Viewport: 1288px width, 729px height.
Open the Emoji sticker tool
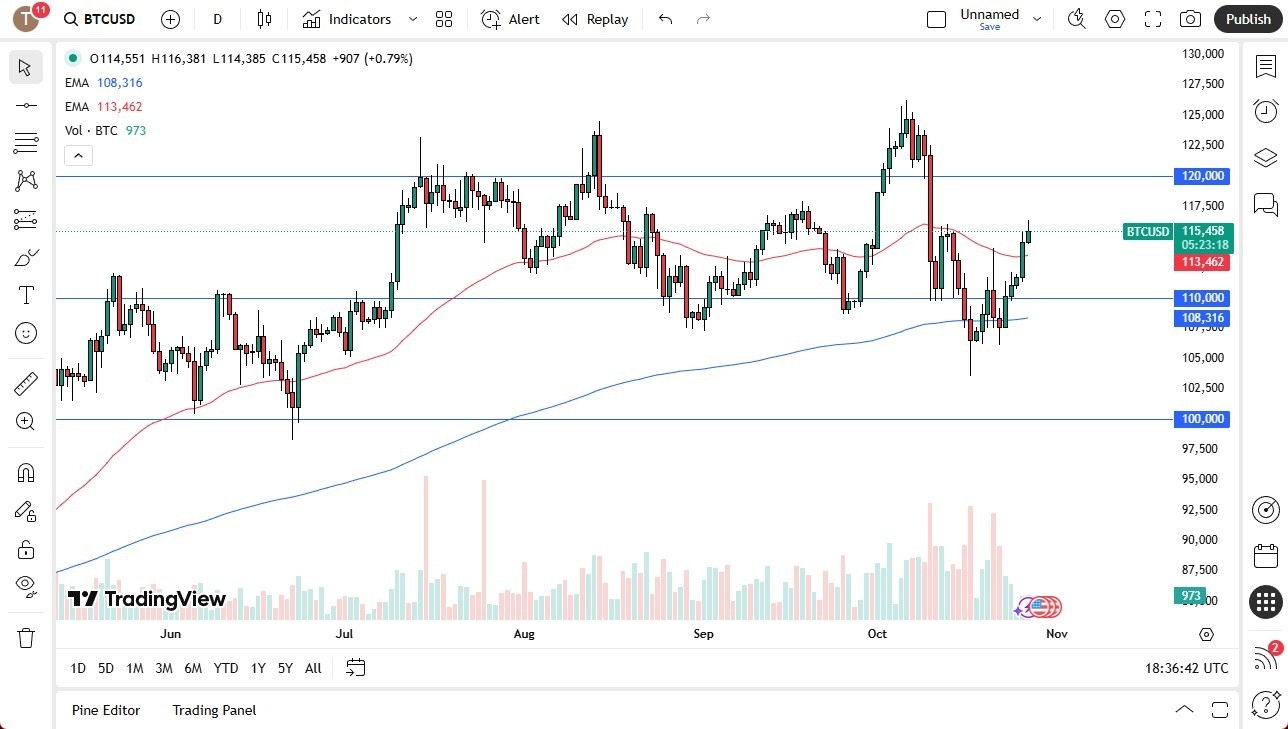[x=25, y=332]
